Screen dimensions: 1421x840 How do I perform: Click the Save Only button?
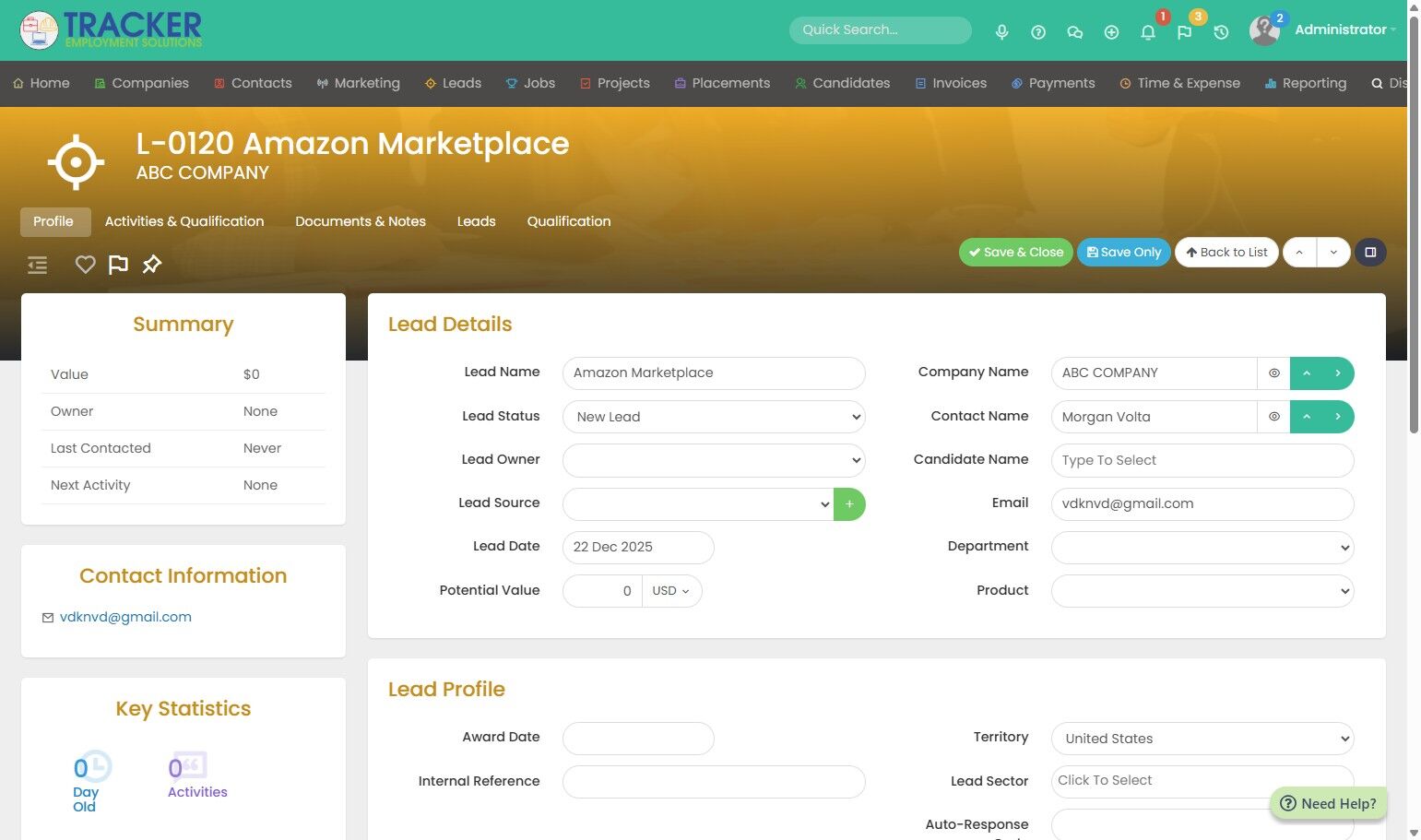tap(1124, 252)
